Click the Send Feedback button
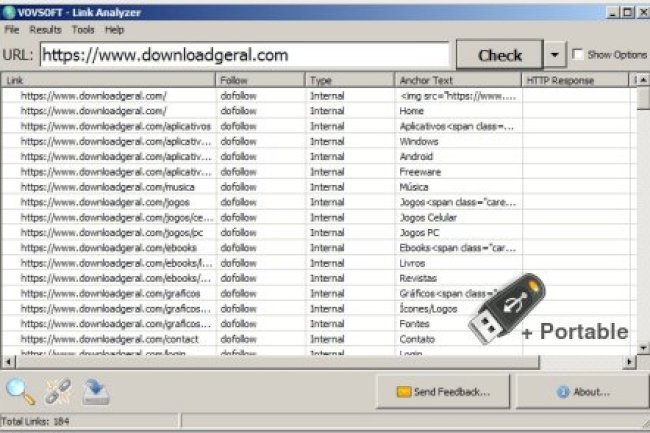The width and height of the screenshot is (650, 433). [x=443, y=391]
